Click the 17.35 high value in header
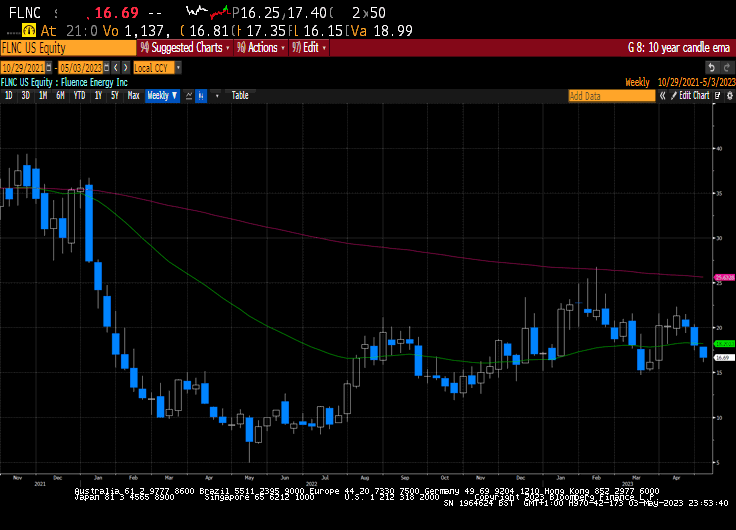 [266, 31]
